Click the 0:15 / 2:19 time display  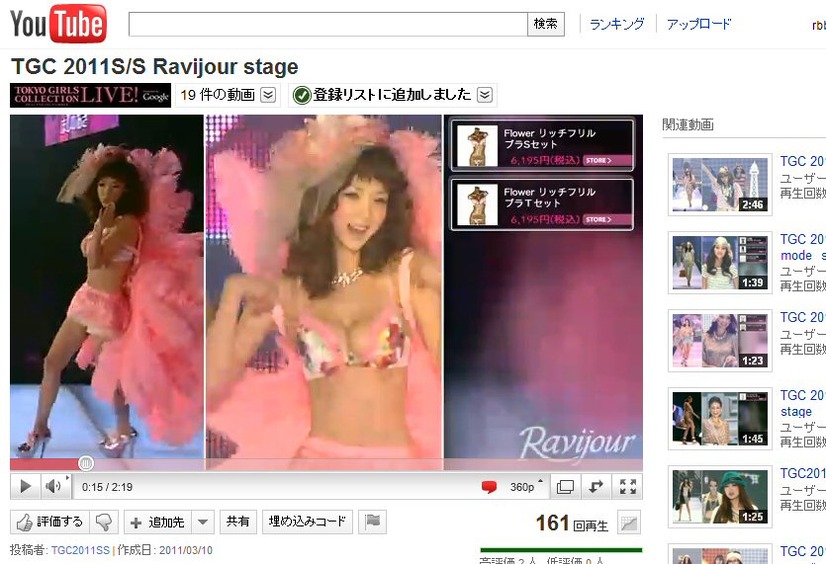[107, 487]
